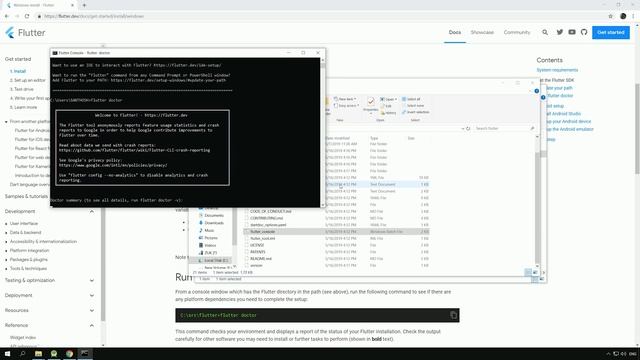Open 'Learn more' sidebar link

23,107
